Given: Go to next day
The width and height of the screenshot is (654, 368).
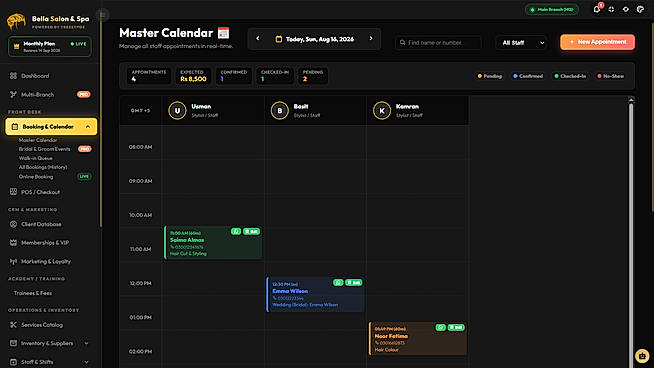Looking at the screenshot, I should tap(371, 38).
